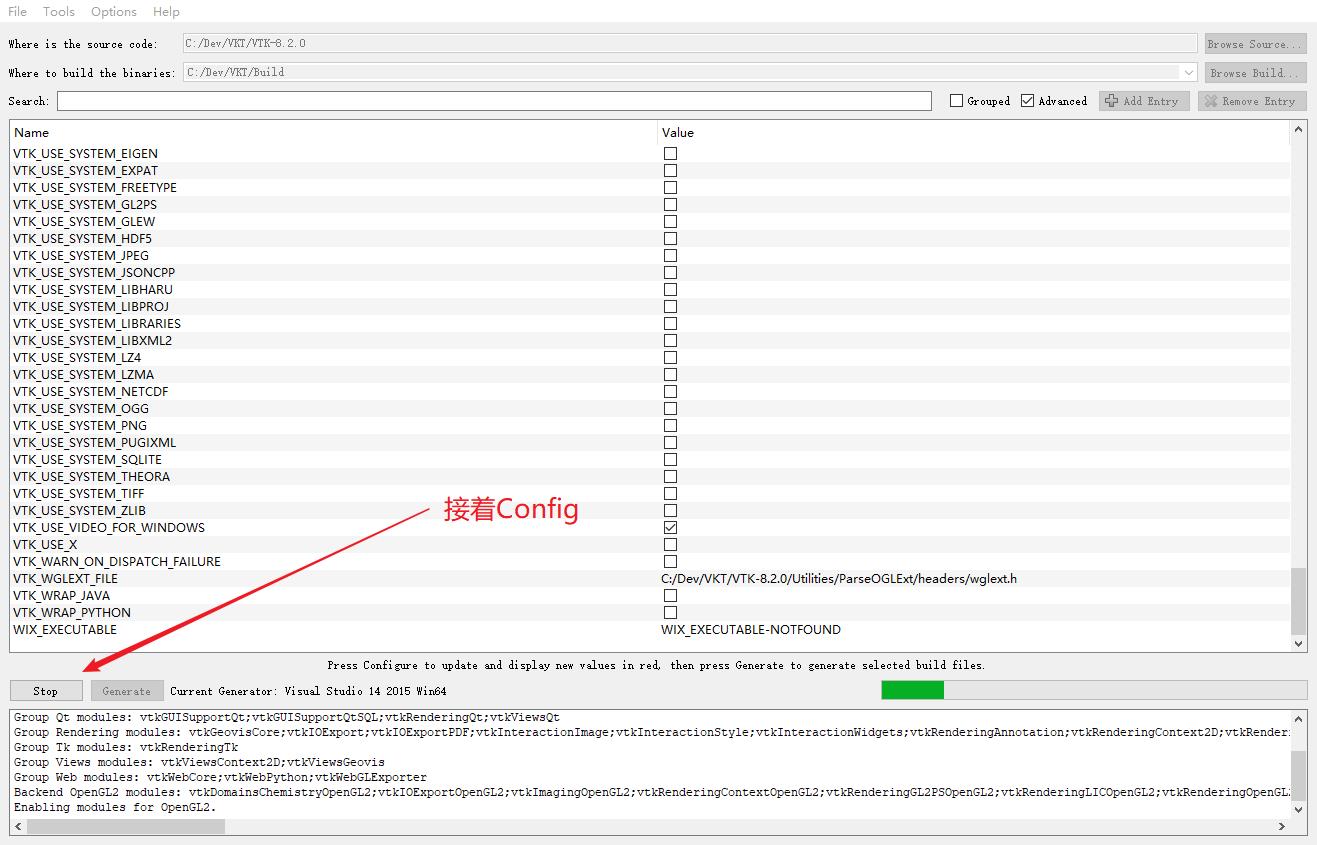Screen dimensions: 1317x845
Task: Click the cache list scroll-down arrow
Action: (x=1299, y=645)
